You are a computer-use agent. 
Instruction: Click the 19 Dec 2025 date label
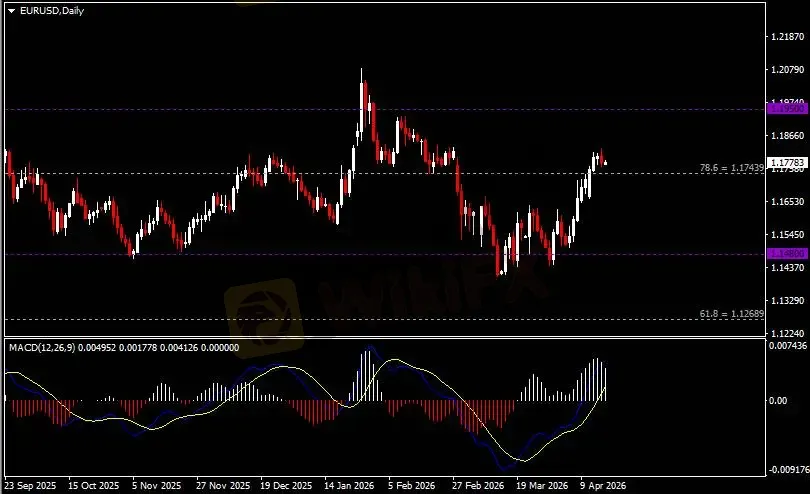tap(286, 486)
